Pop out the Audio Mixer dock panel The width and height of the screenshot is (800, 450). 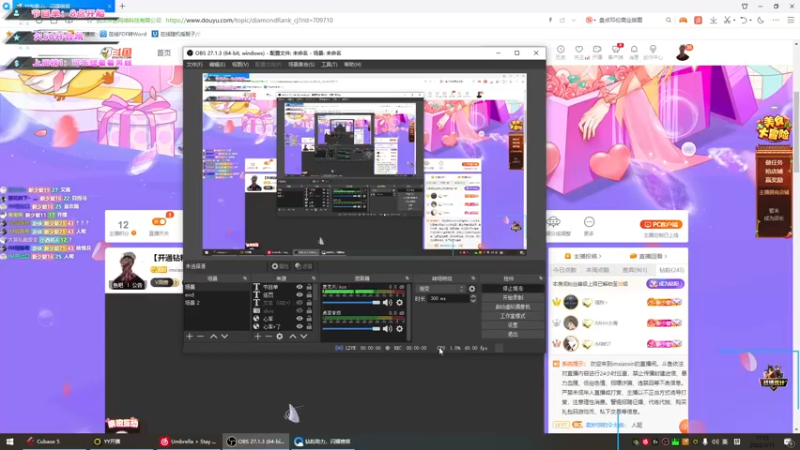pos(407,279)
